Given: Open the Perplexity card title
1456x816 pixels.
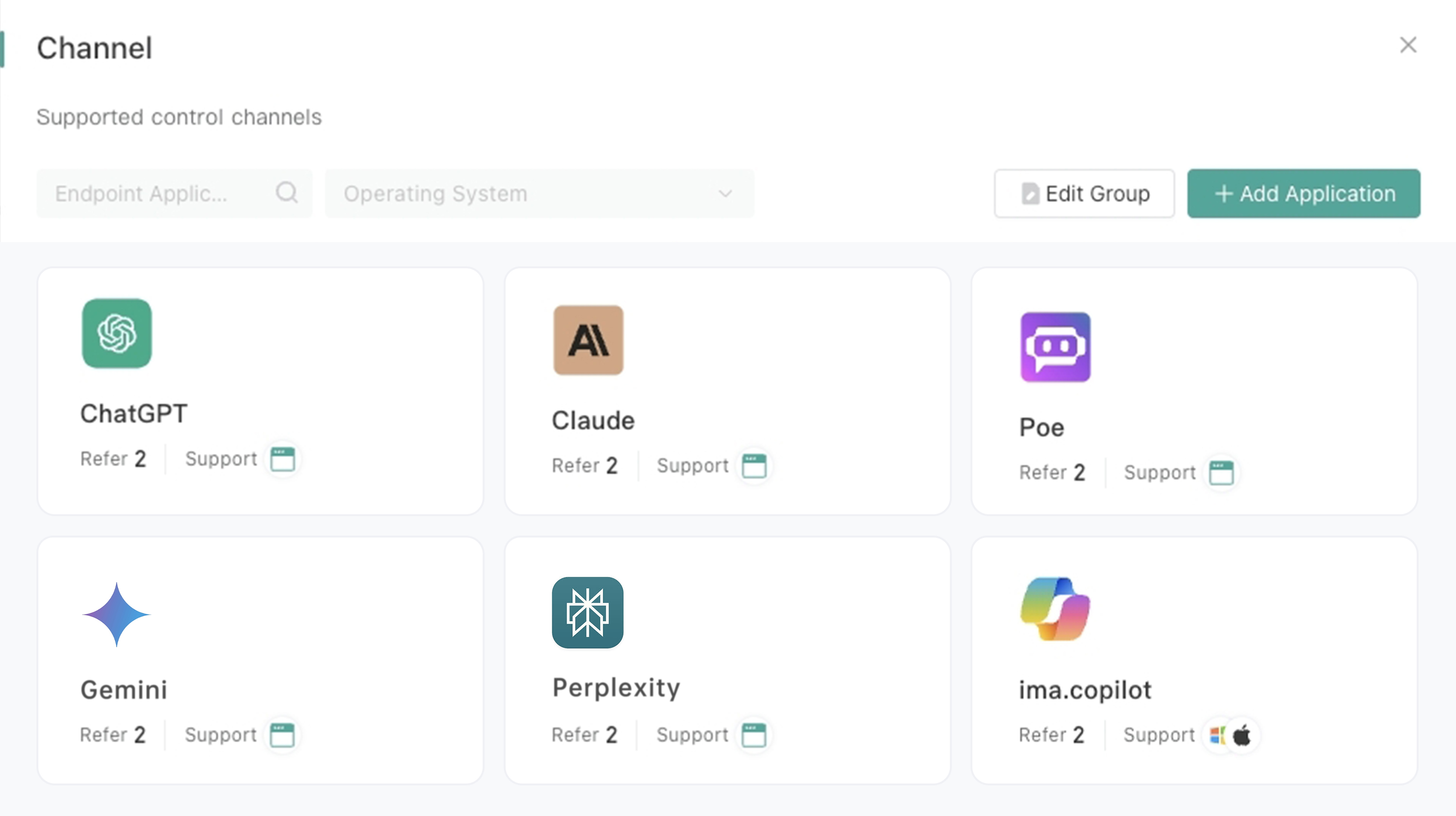Looking at the screenshot, I should coord(616,688).
